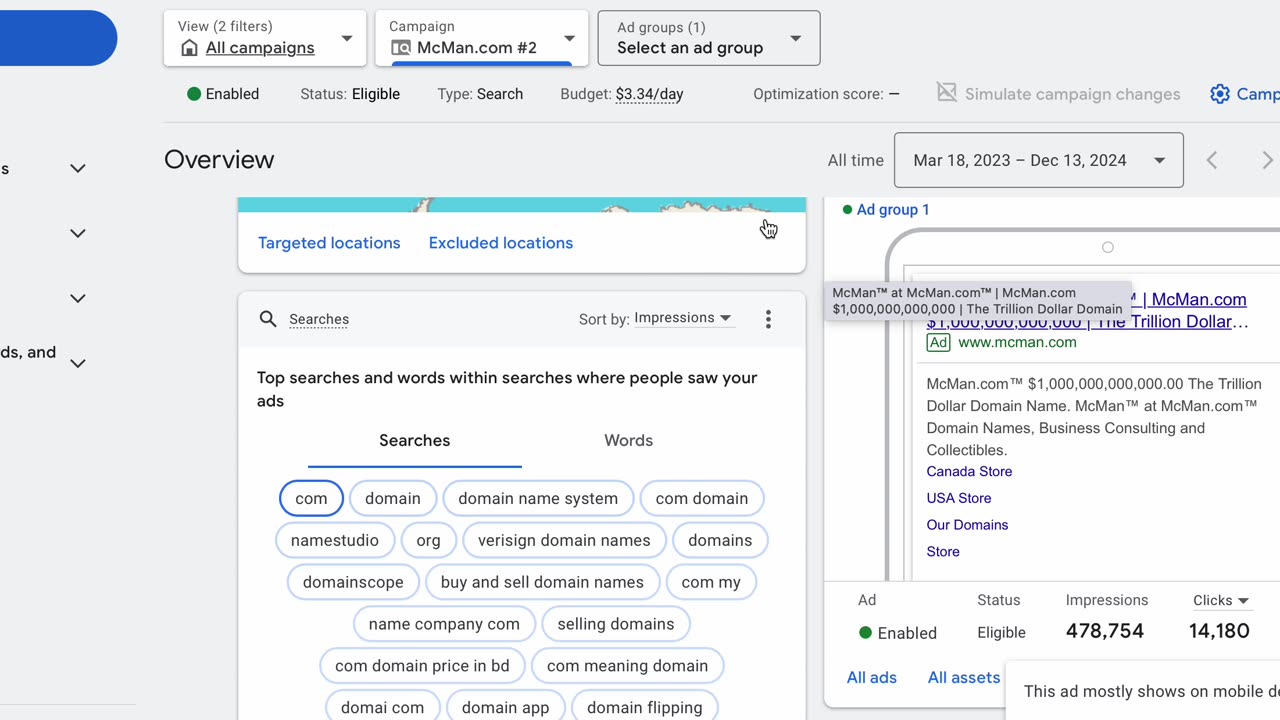Open the All campaigns view dropdown
This screenshot has width=1280, height=720.
pyautogui.click(x=265, y=38)
